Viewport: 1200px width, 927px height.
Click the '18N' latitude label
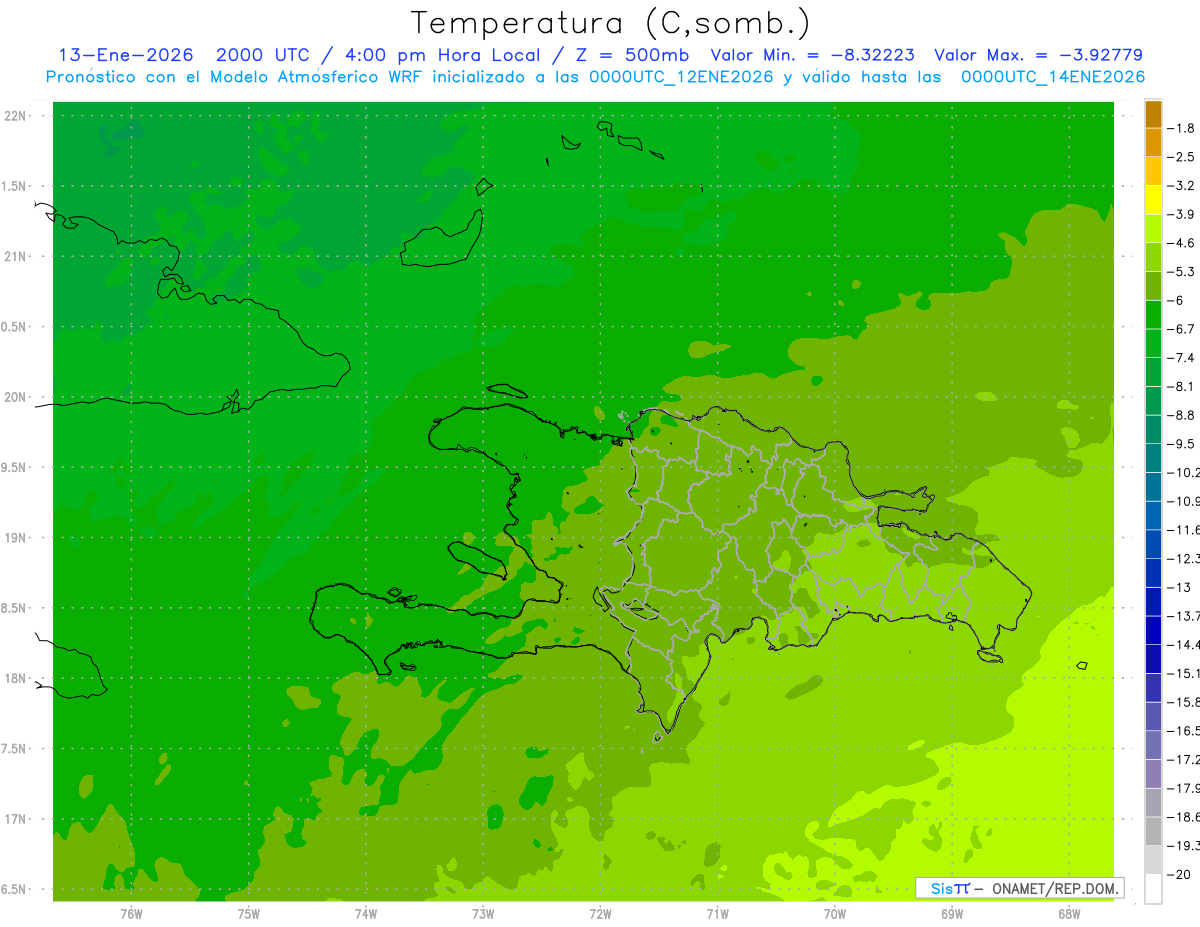click(15, 678)
